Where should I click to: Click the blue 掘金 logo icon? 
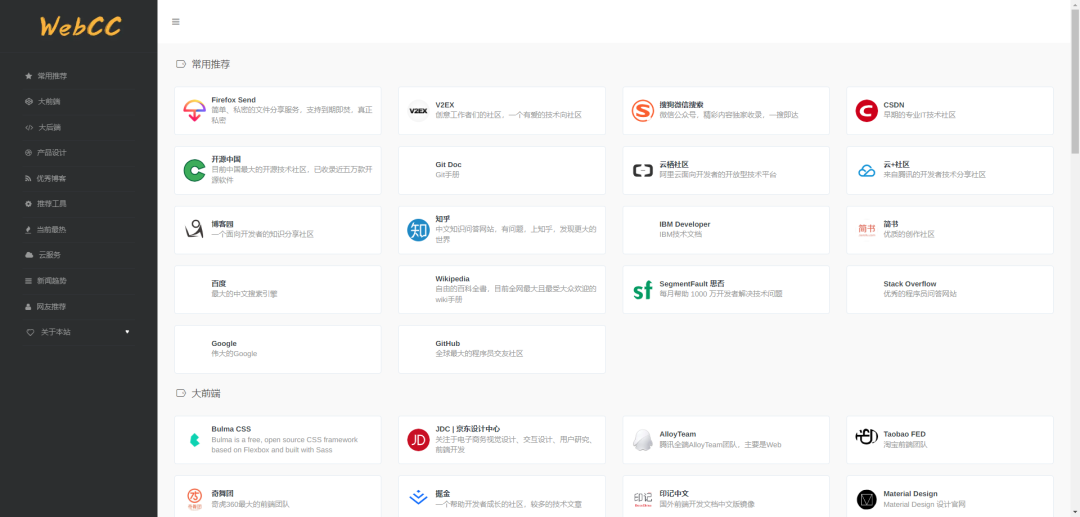coord(418,497)
